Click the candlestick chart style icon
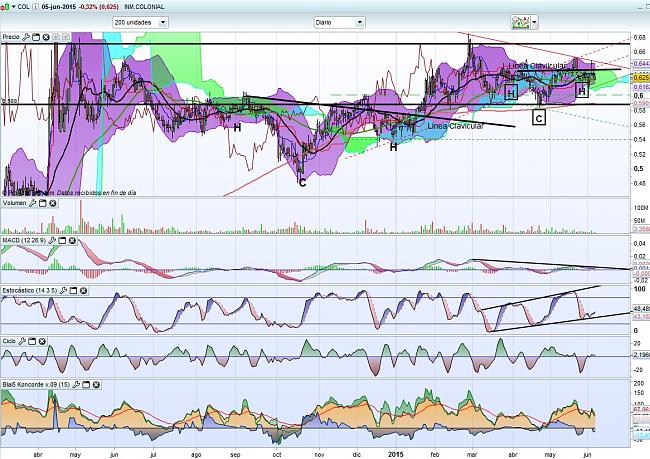This screenshot has width=650, height=459. [x=5, y=7]
